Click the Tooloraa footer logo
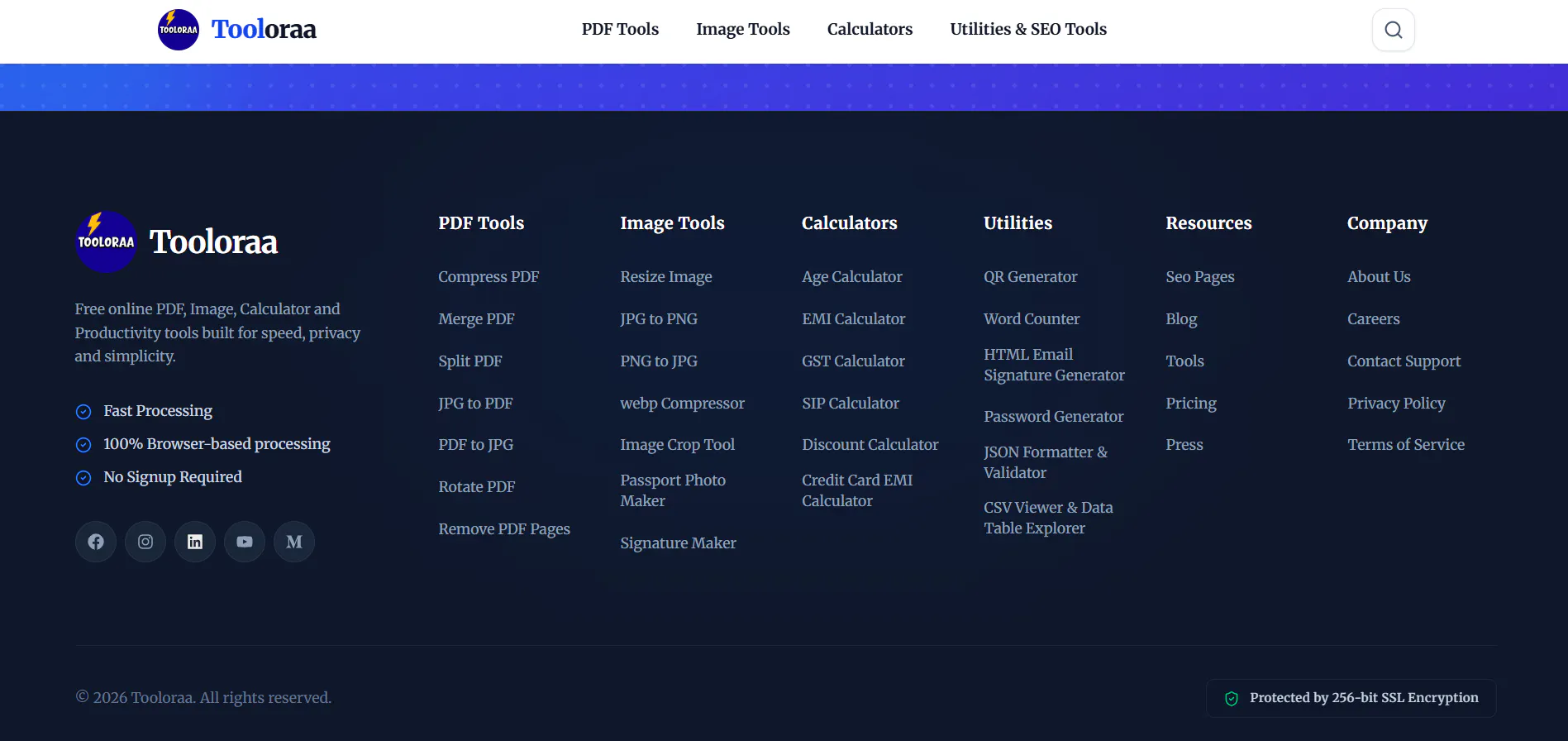 click(x=177, y=241)
